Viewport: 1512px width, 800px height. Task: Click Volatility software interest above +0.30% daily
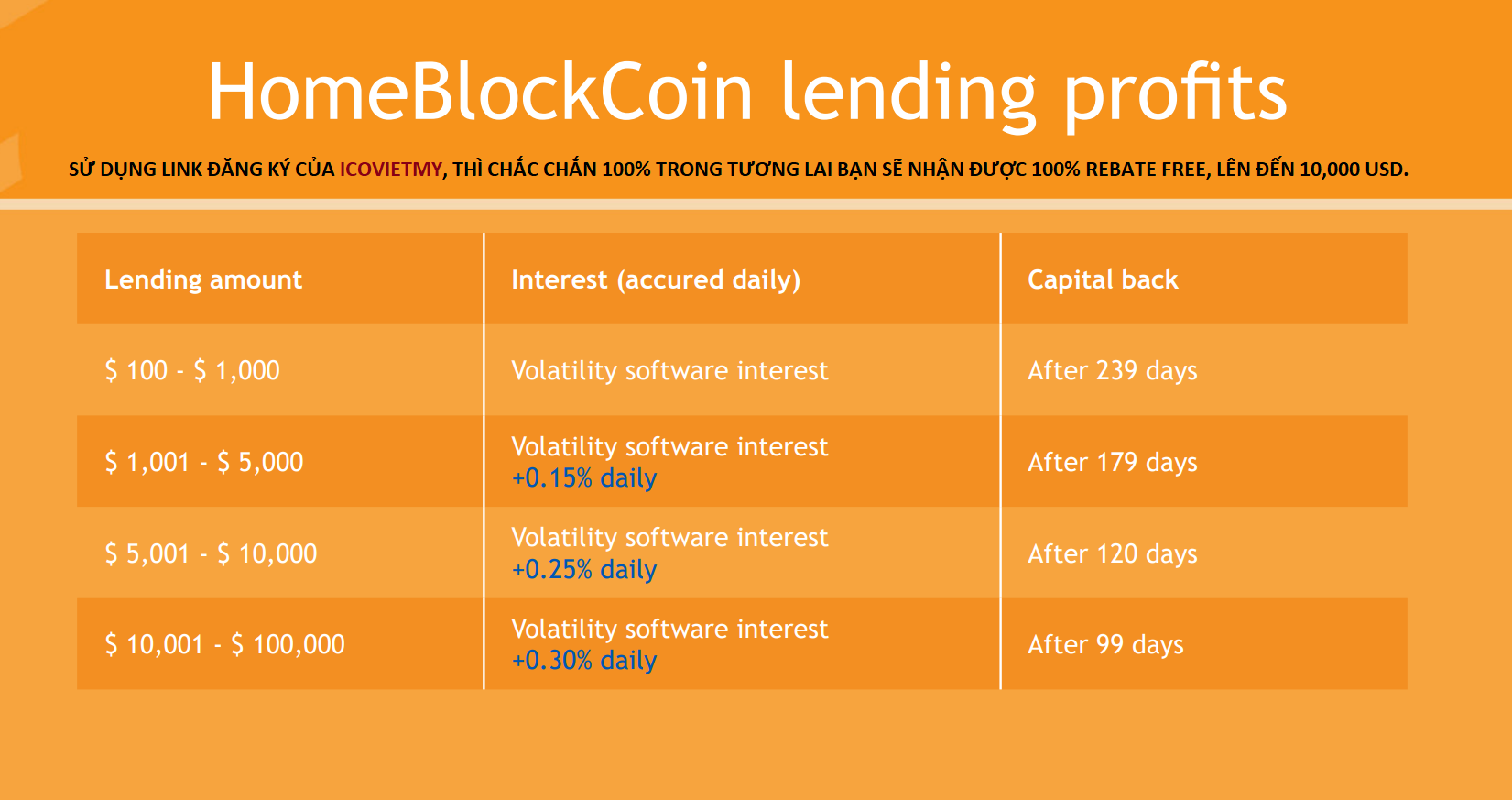[x=669, y=629]
